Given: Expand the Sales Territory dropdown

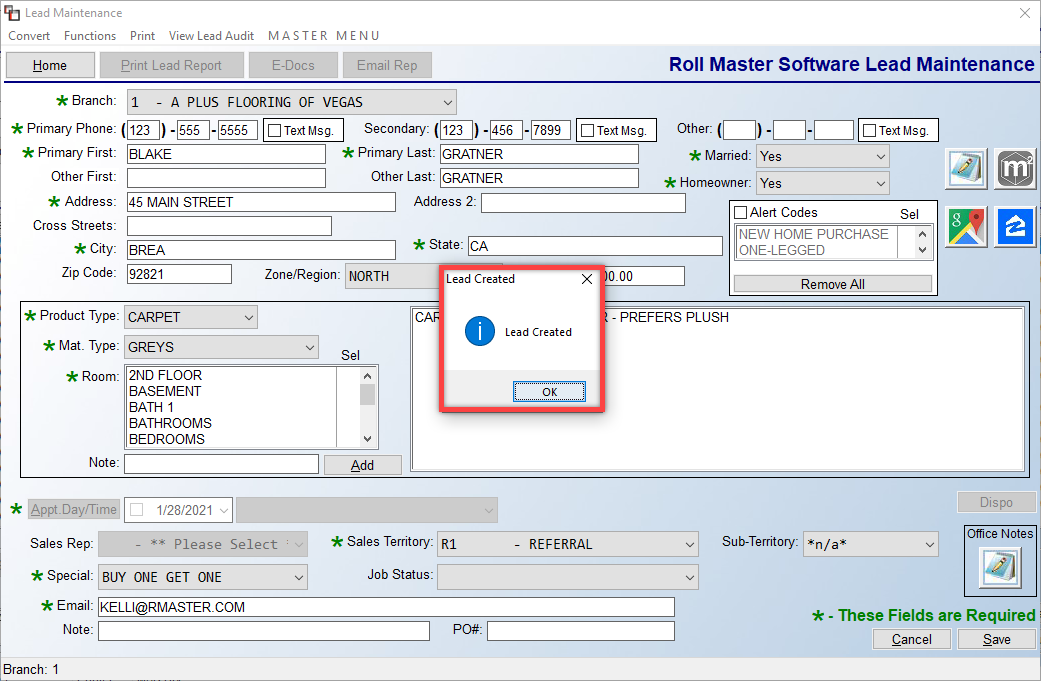Looking at the screenshot, I should tap(689, 544).
